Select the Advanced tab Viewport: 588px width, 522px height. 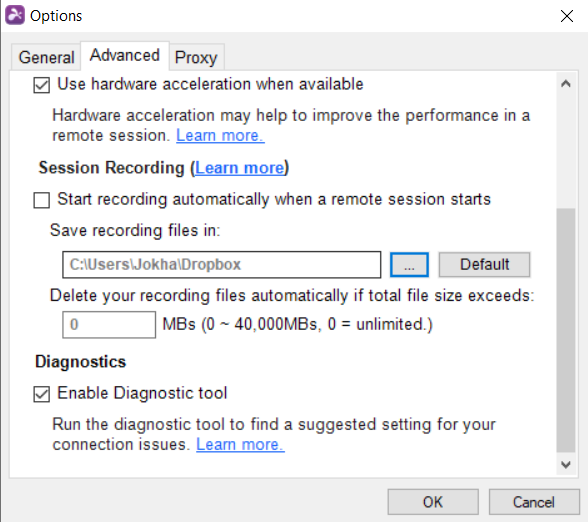click(125, 56)
